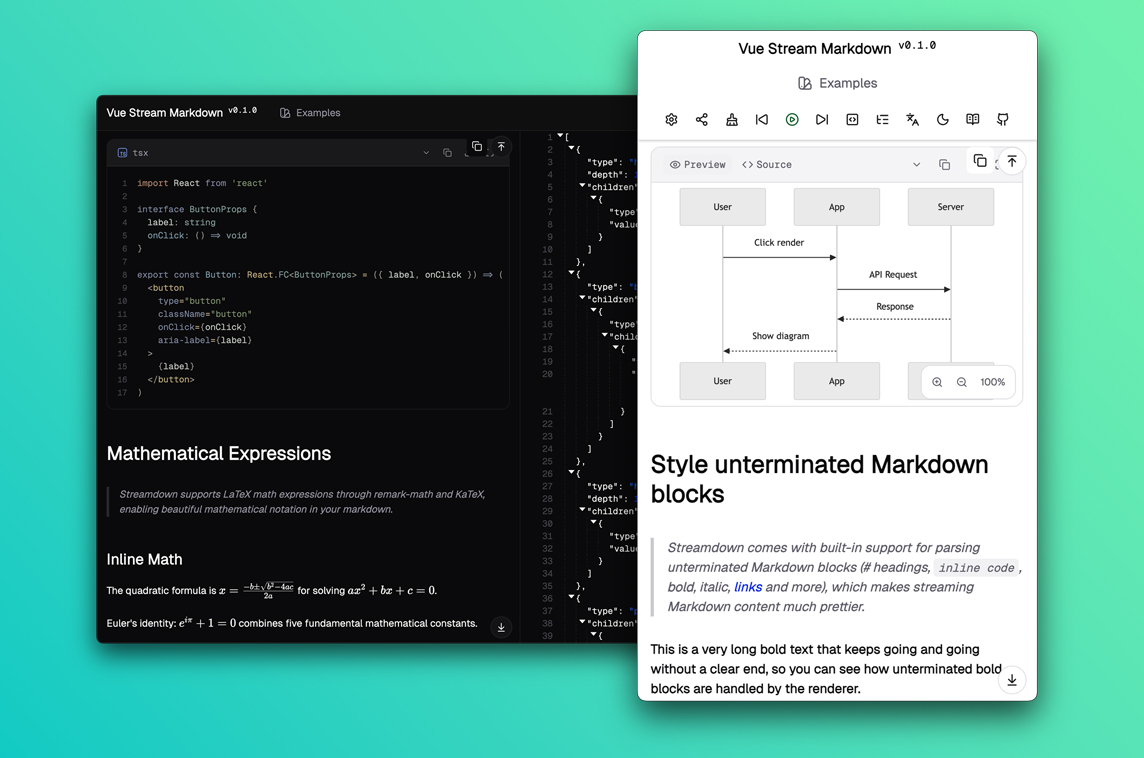Click the 'Show diagram' message label
The width and height of the screenshot is (1144, 758).
tap(781, 336)
